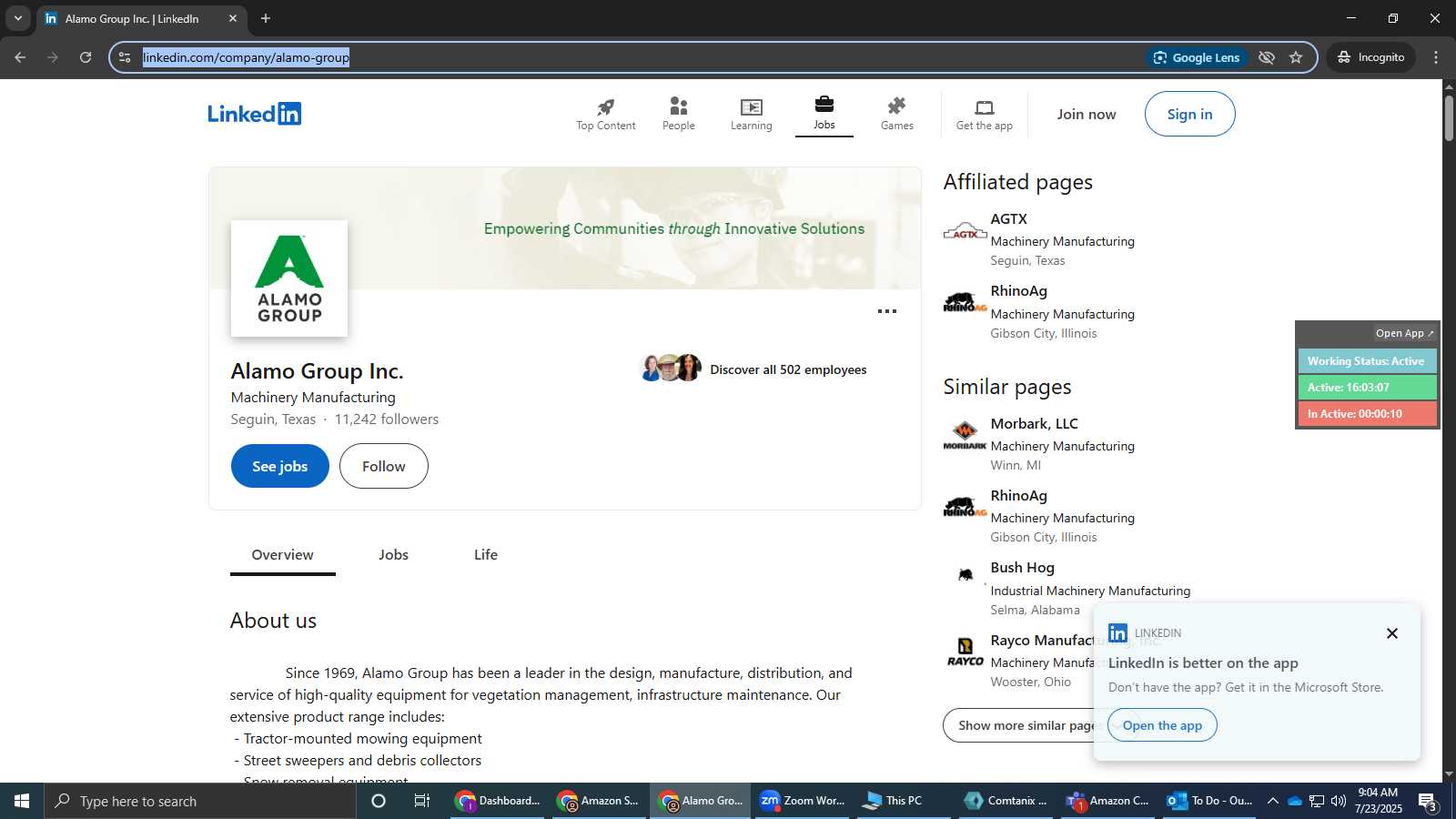Open the three-dot more options menu
The width and height of the screenshot is (1456, 819).
point(887,311)
